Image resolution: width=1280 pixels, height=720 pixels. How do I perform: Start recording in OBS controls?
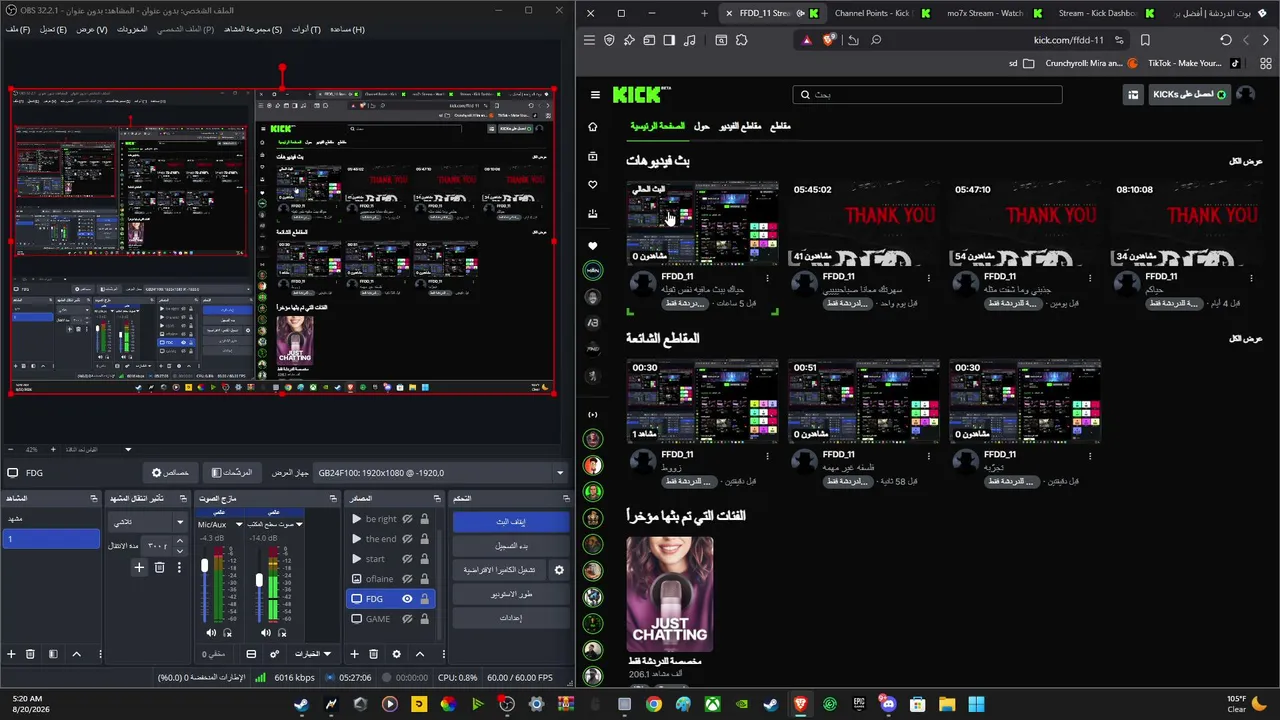510,546
